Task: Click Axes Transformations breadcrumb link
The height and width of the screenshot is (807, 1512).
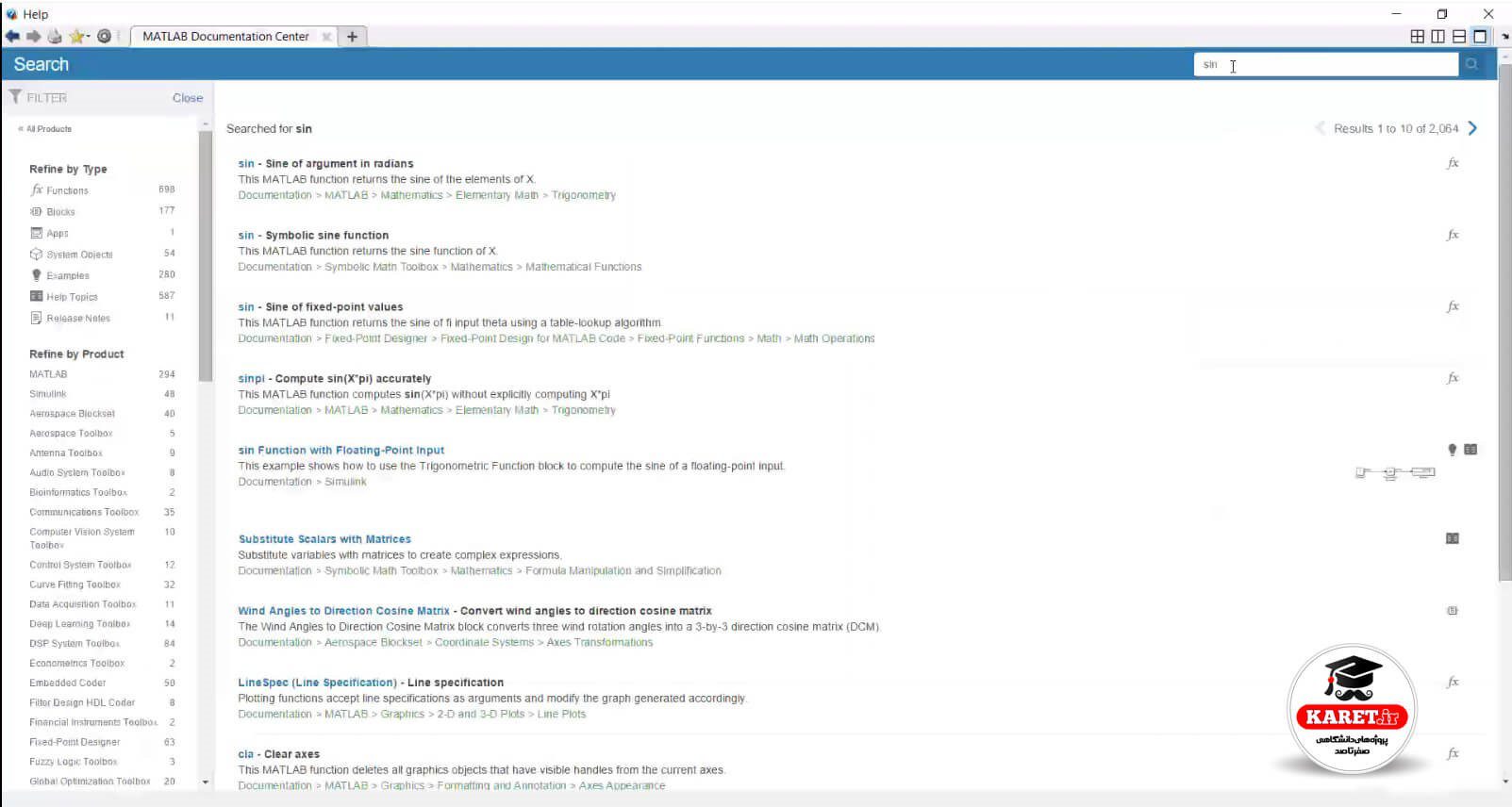Action: (x=600, y=642)
